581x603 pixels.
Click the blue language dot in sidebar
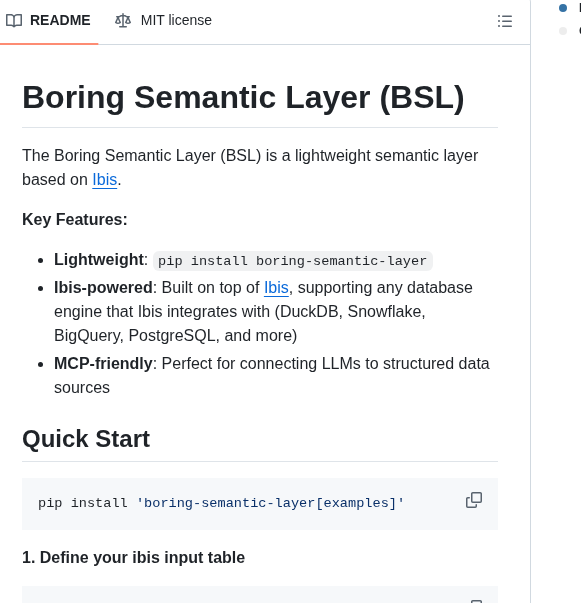pos(563,8)
